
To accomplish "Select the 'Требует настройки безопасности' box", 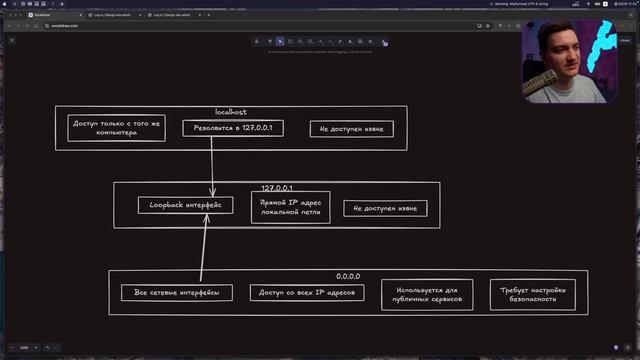I will coord(533,295).
